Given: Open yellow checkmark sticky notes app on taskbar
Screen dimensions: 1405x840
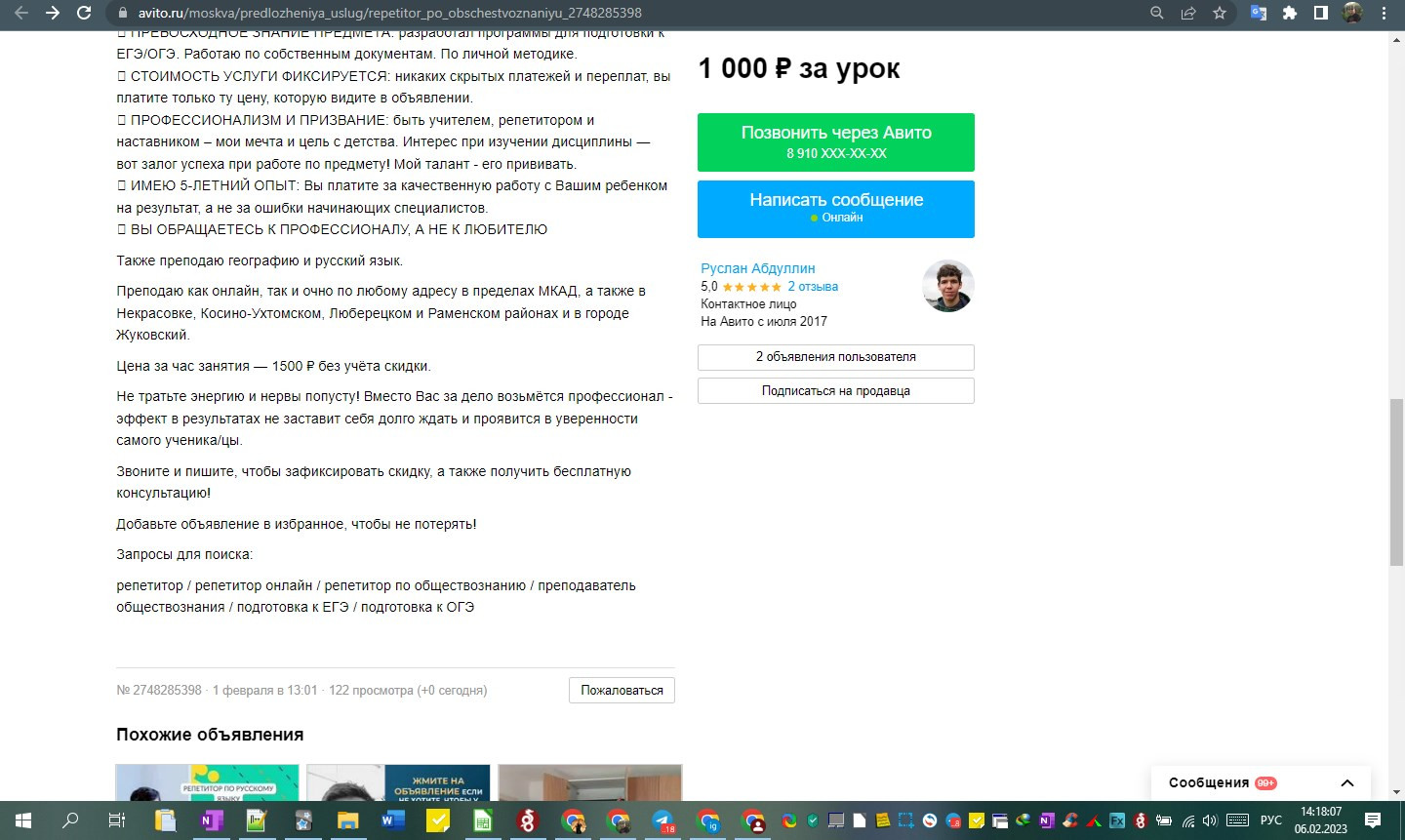Looking at the screenshot, I should 438,820.
